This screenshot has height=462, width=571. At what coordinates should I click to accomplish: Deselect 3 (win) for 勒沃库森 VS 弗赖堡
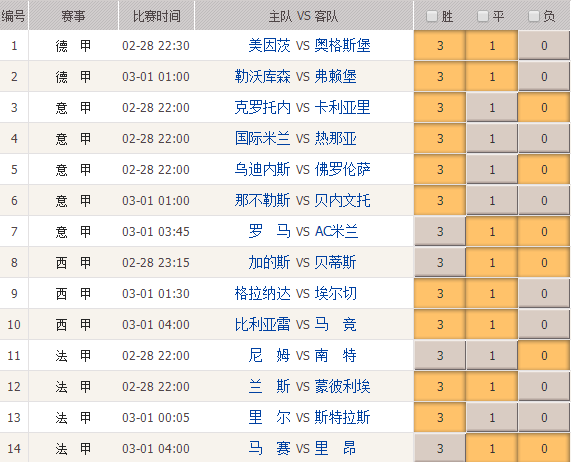point(440,76)
